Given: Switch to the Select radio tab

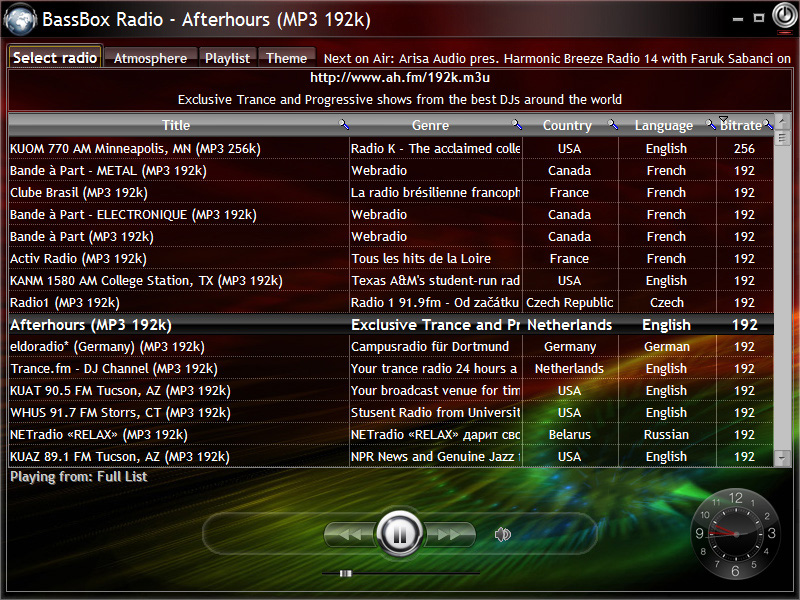Looking at the screenshot, I should [x=55, y=58].
